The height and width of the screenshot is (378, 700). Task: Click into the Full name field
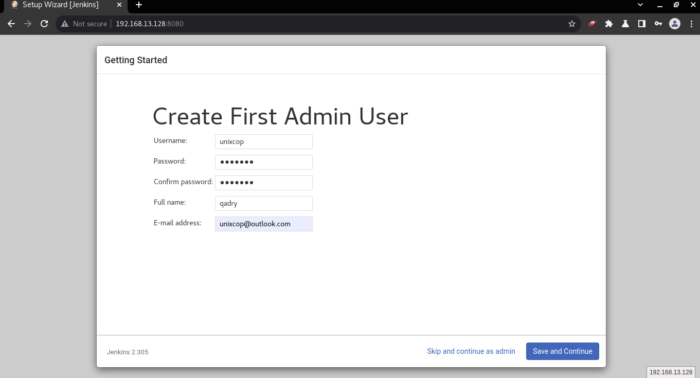point(264,203)
